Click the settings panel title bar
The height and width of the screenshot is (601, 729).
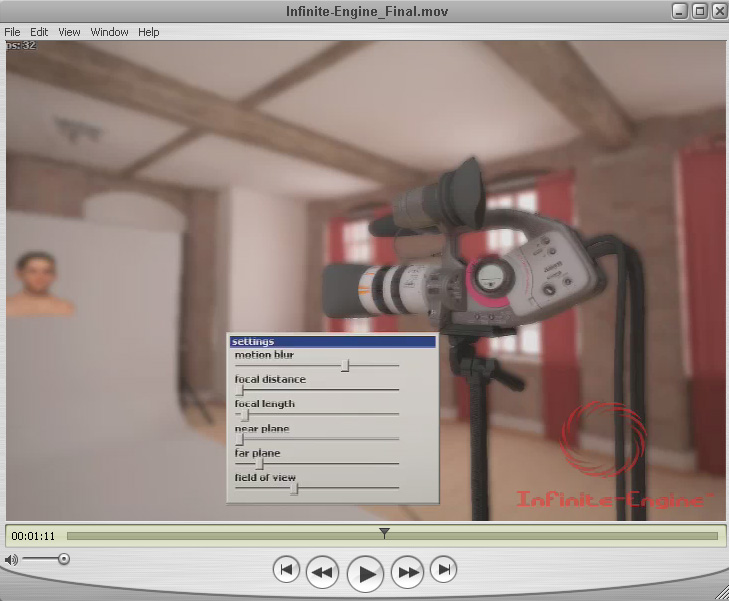332,342
